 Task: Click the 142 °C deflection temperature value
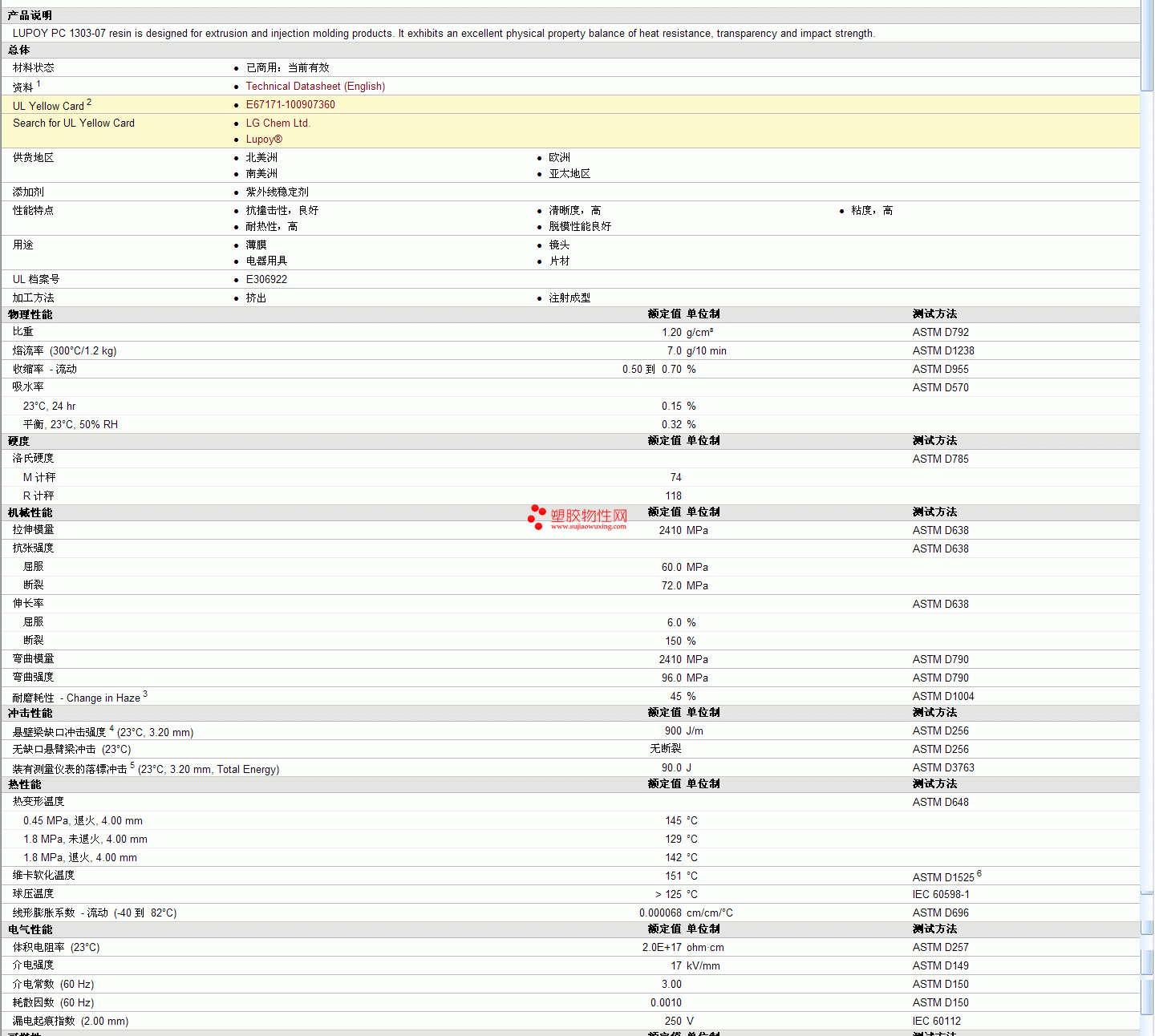pos(681,857)
